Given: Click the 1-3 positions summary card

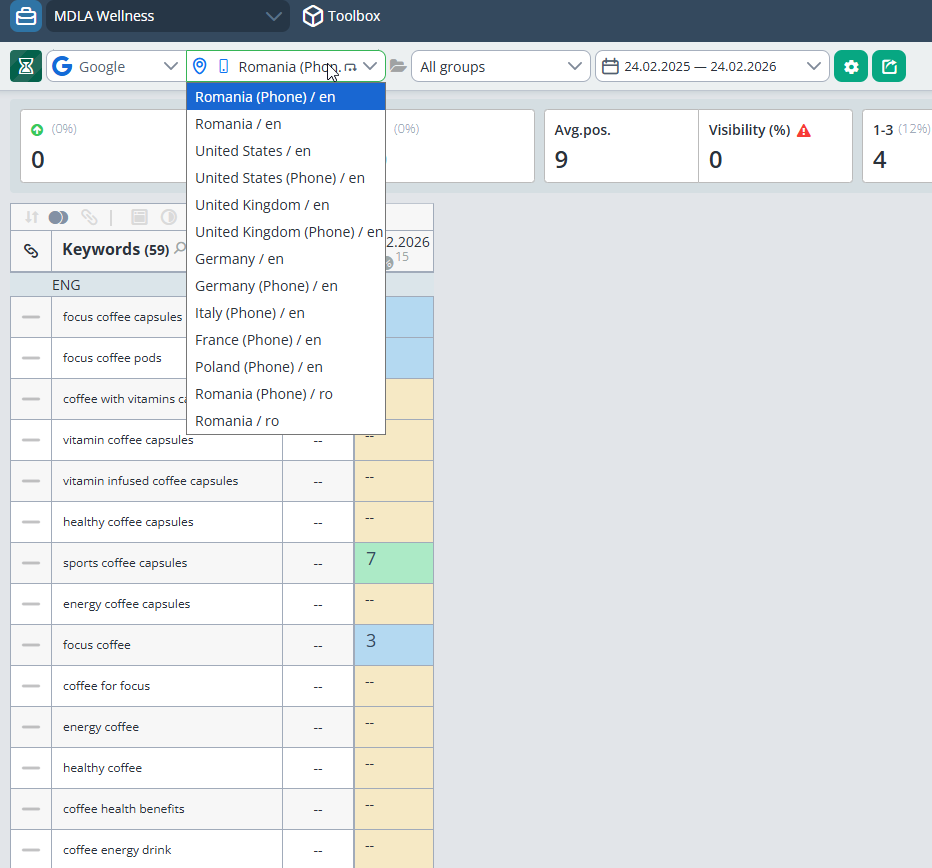Looking at the screenshot, I should (x=898, y=146).
